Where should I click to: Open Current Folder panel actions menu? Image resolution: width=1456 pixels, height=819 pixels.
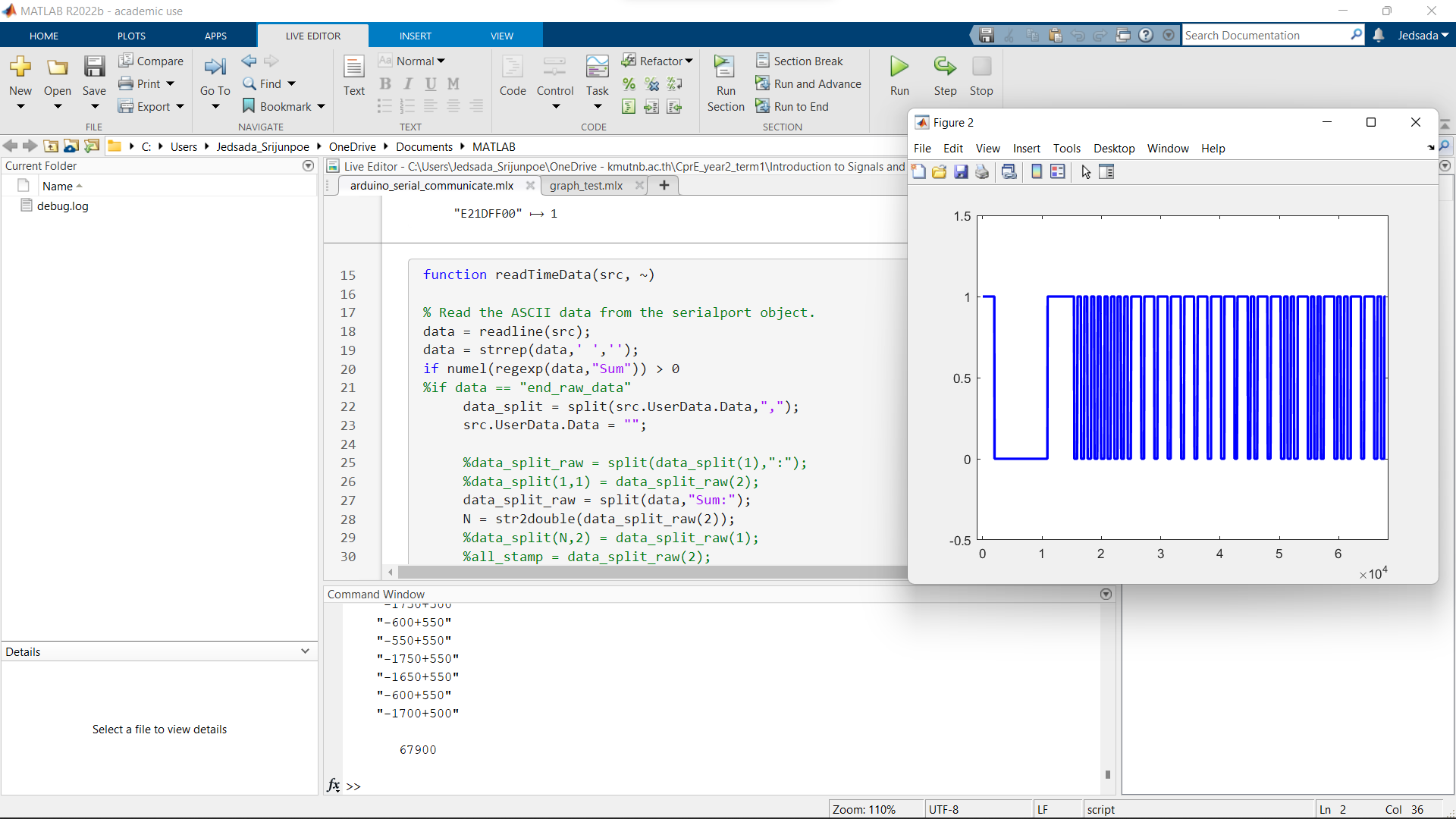click(x=308, y=165)
